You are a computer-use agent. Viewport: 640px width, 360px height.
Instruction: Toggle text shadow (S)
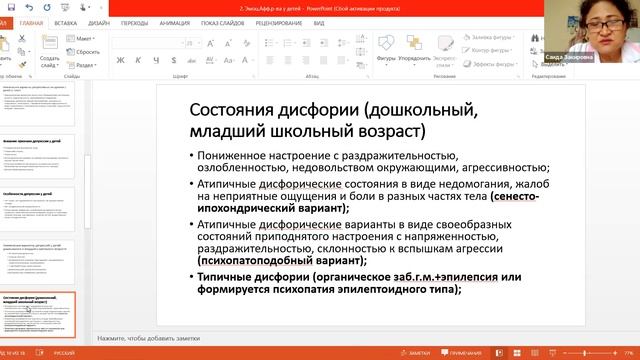coord(173,60)
